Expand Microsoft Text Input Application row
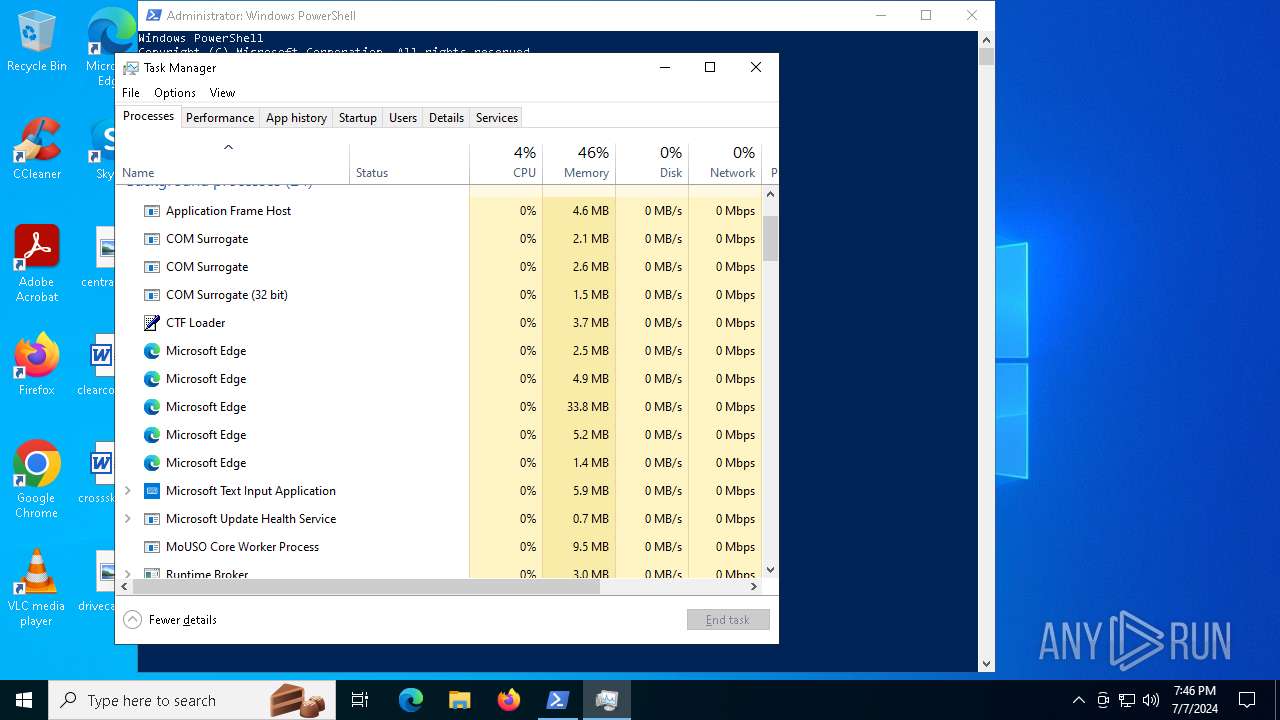Viewport: 1280px width, 720px height. point(128,491)
